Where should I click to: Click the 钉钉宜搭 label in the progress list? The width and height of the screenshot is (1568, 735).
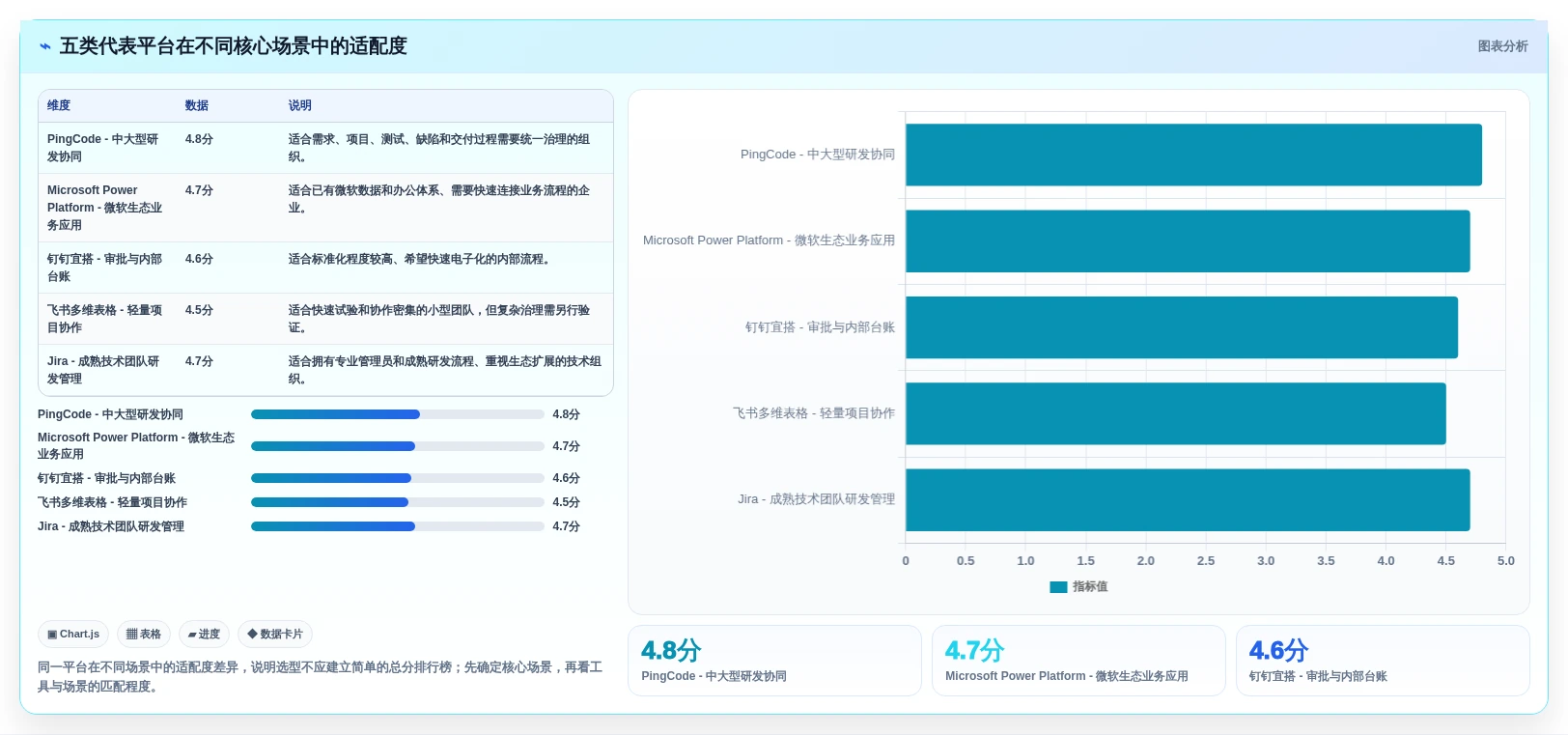106,478
